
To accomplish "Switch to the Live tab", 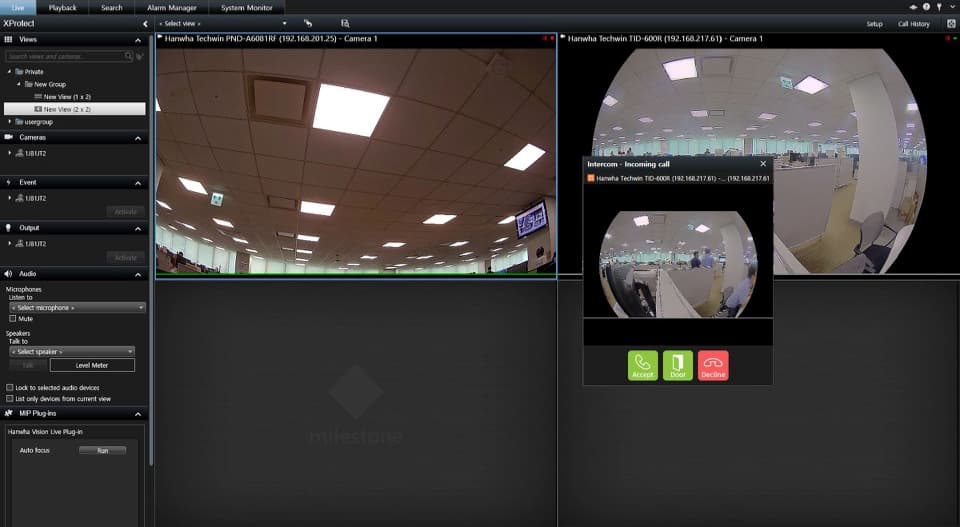I will pyautogui.click(x=18, y=7).
